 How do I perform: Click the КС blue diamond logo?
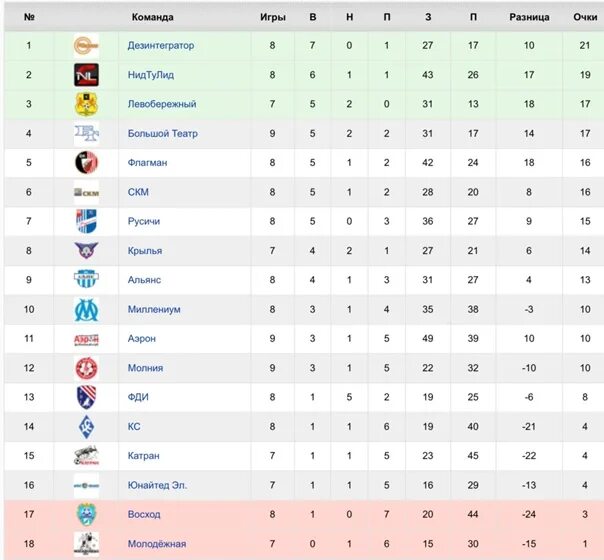click(86, 426)
